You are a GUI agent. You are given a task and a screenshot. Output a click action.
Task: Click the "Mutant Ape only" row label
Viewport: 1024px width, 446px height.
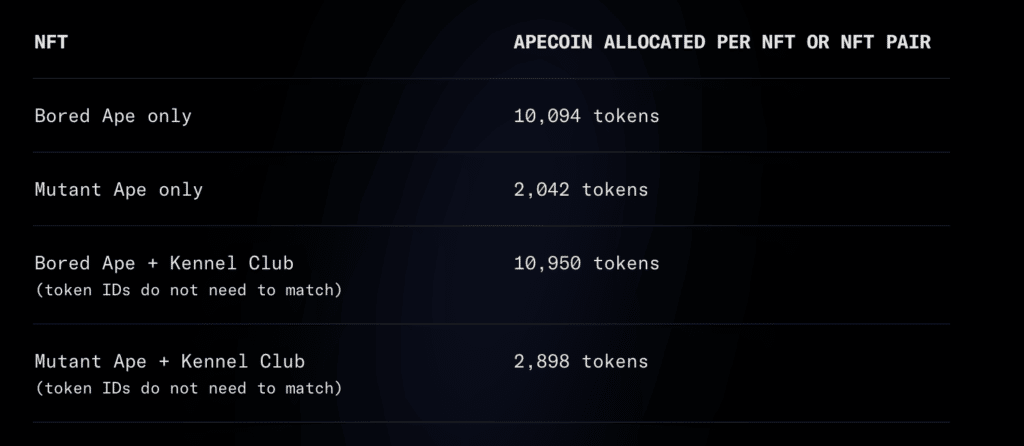118,189
